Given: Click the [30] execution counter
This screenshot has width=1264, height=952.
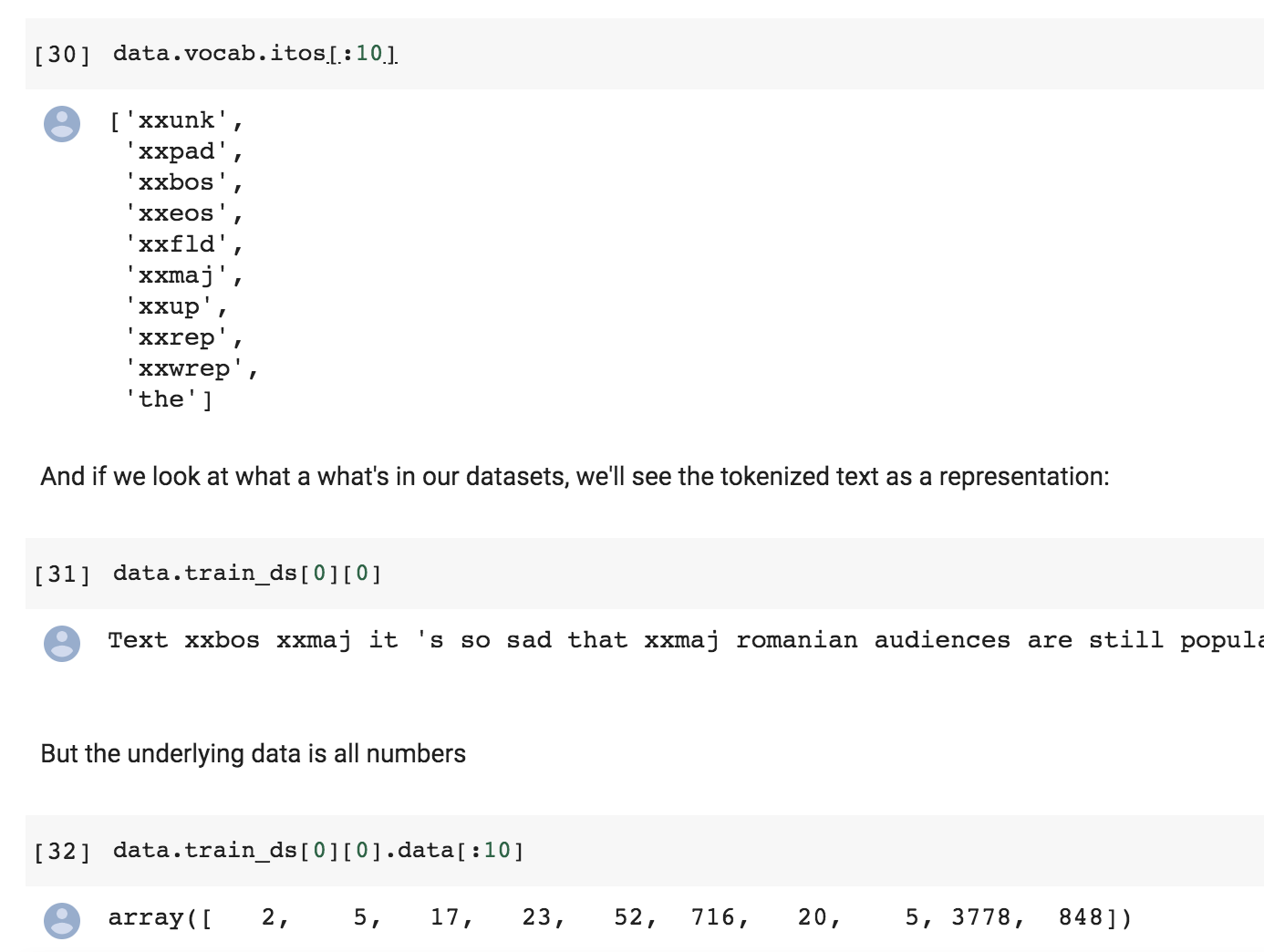Looking at the screenshot, I should click(63, 55).
